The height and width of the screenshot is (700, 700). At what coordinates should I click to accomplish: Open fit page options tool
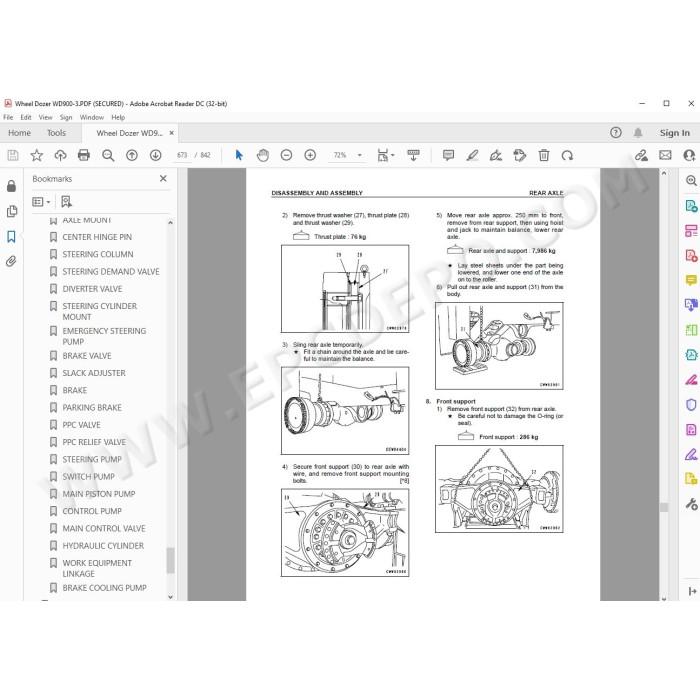click(383, 155)
